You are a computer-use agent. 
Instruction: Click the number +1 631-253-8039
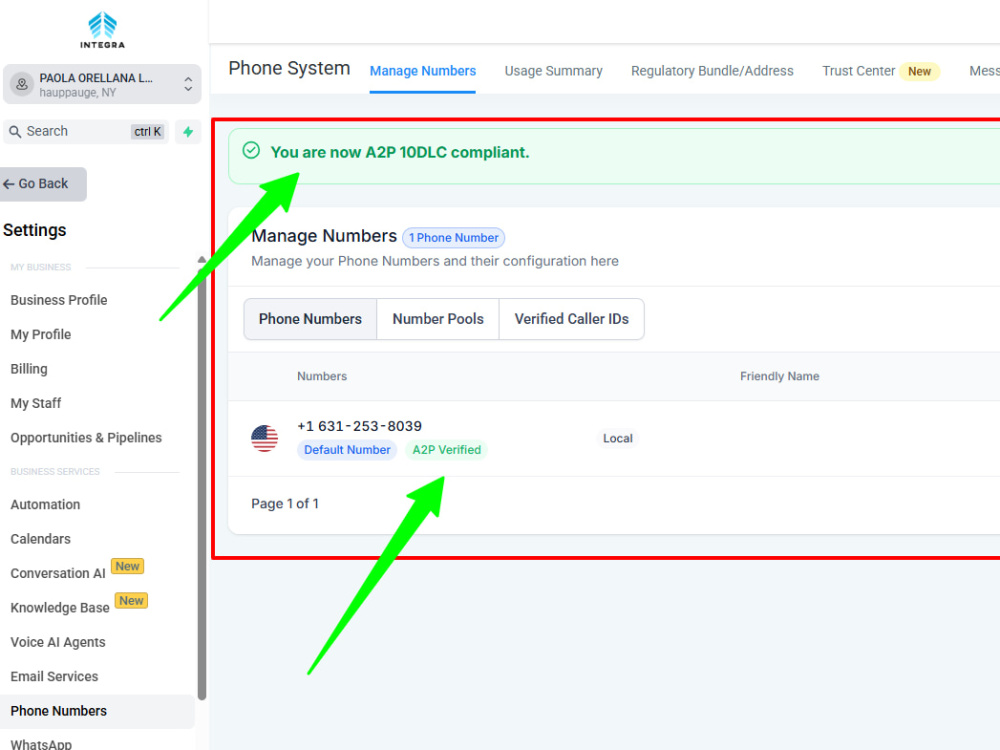(x=360, y=426)
